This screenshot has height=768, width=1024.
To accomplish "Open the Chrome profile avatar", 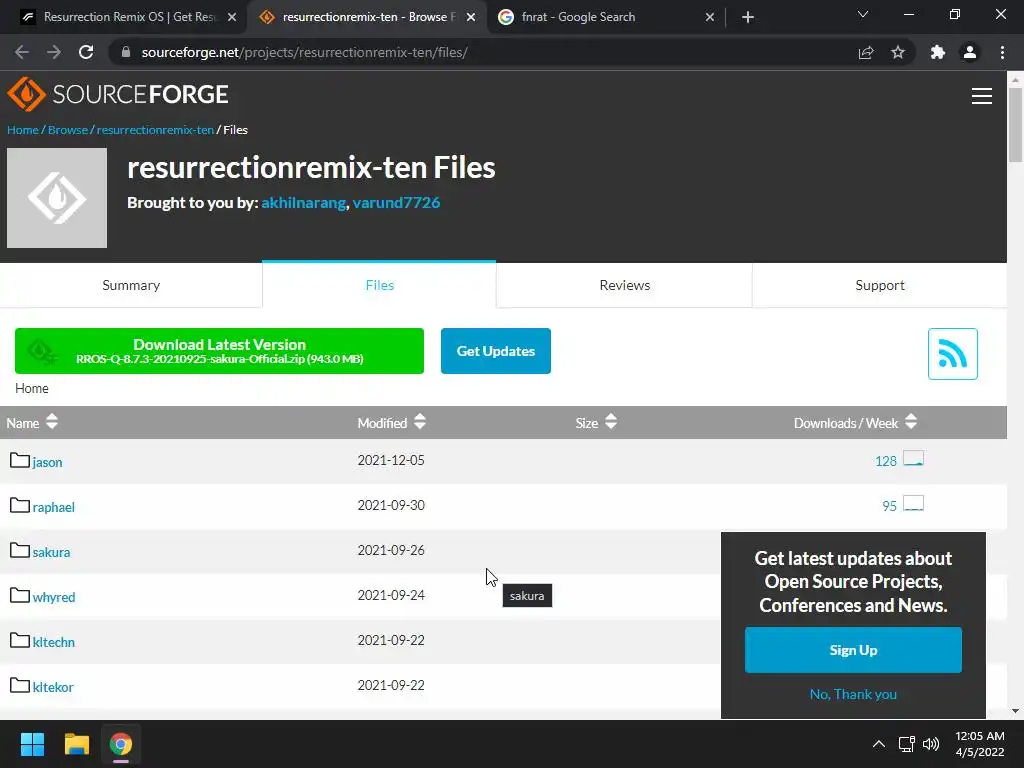I will 970,52.
